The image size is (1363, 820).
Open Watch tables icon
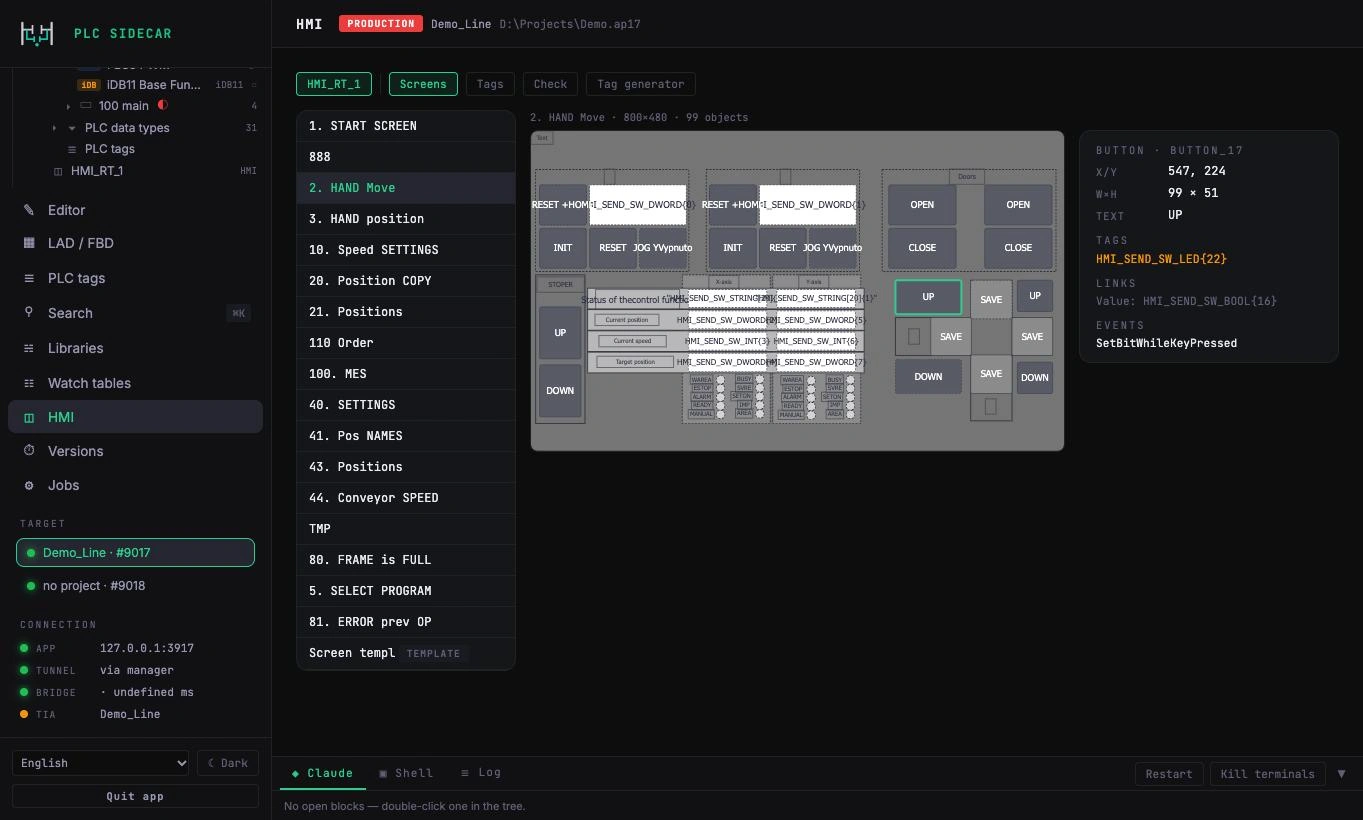pos(29,383)
